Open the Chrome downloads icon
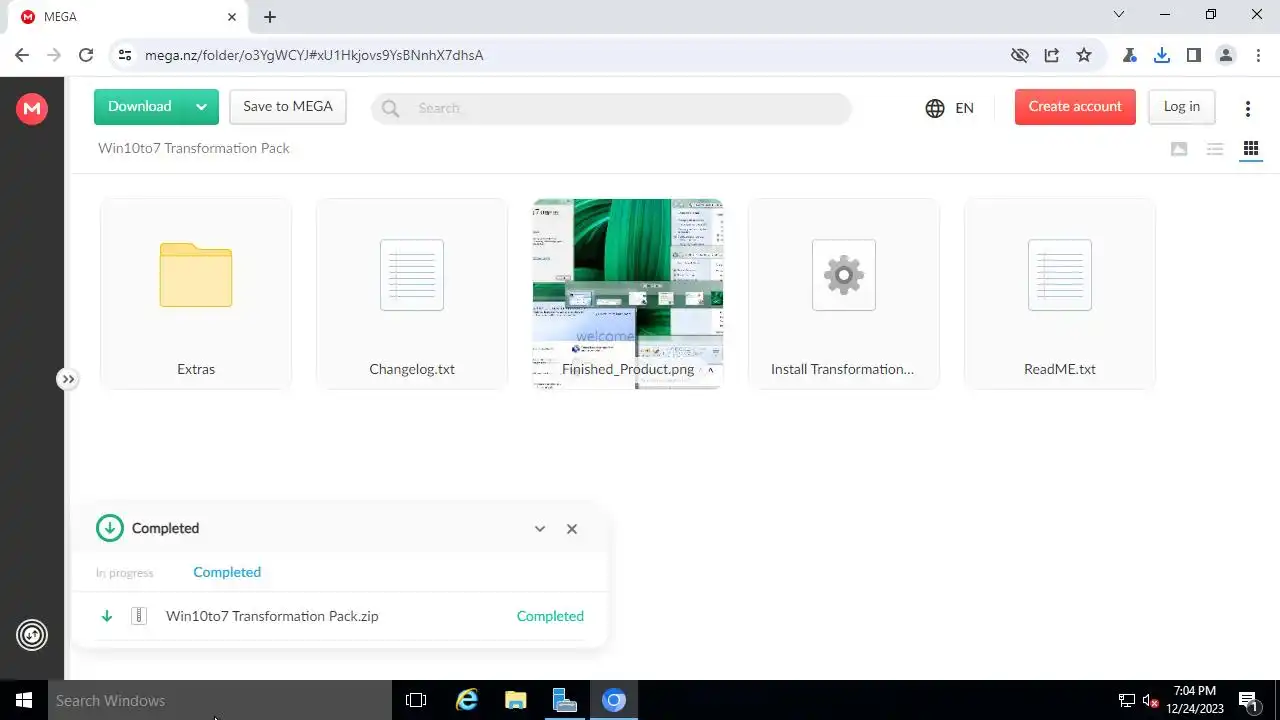This screenshot has height=720, width=1280. click(1162, 55)
